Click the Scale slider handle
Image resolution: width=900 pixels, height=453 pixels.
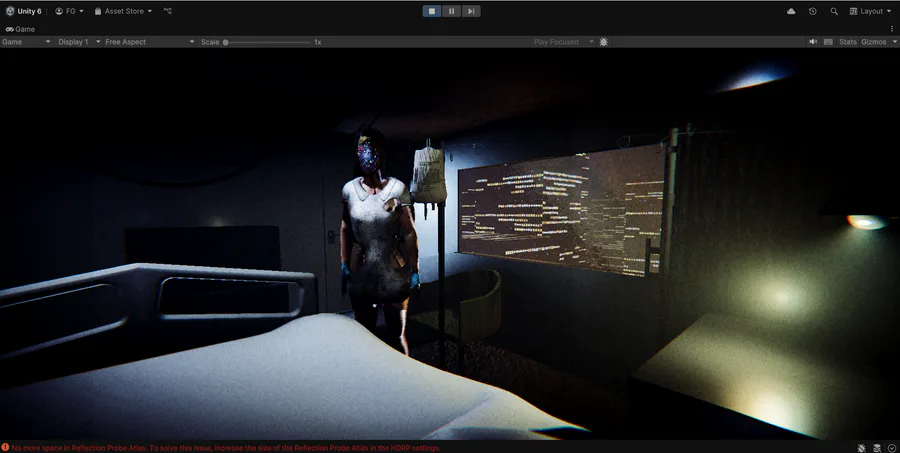point(226,42)
